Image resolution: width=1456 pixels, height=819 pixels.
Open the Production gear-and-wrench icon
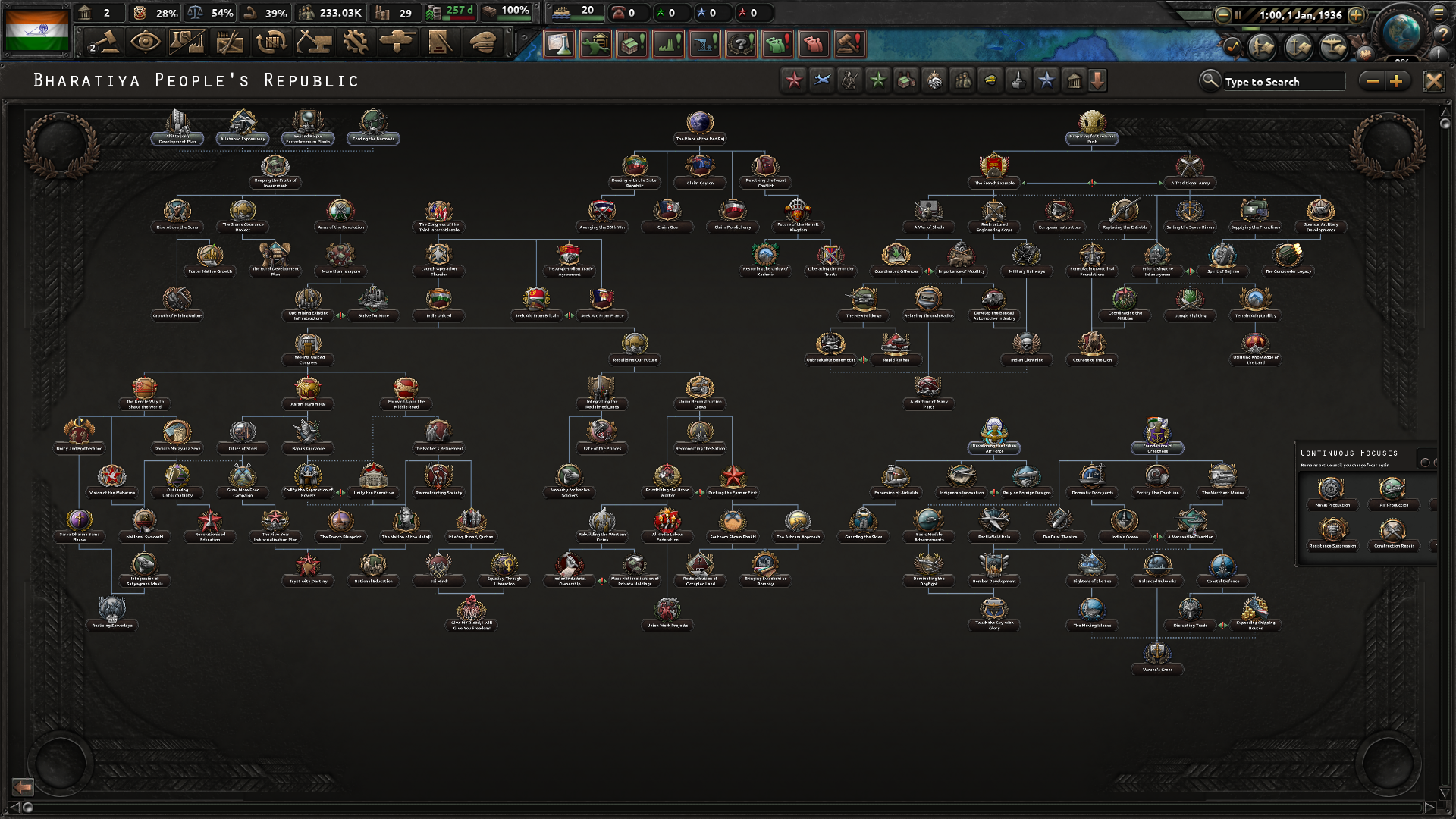(356, 42)
